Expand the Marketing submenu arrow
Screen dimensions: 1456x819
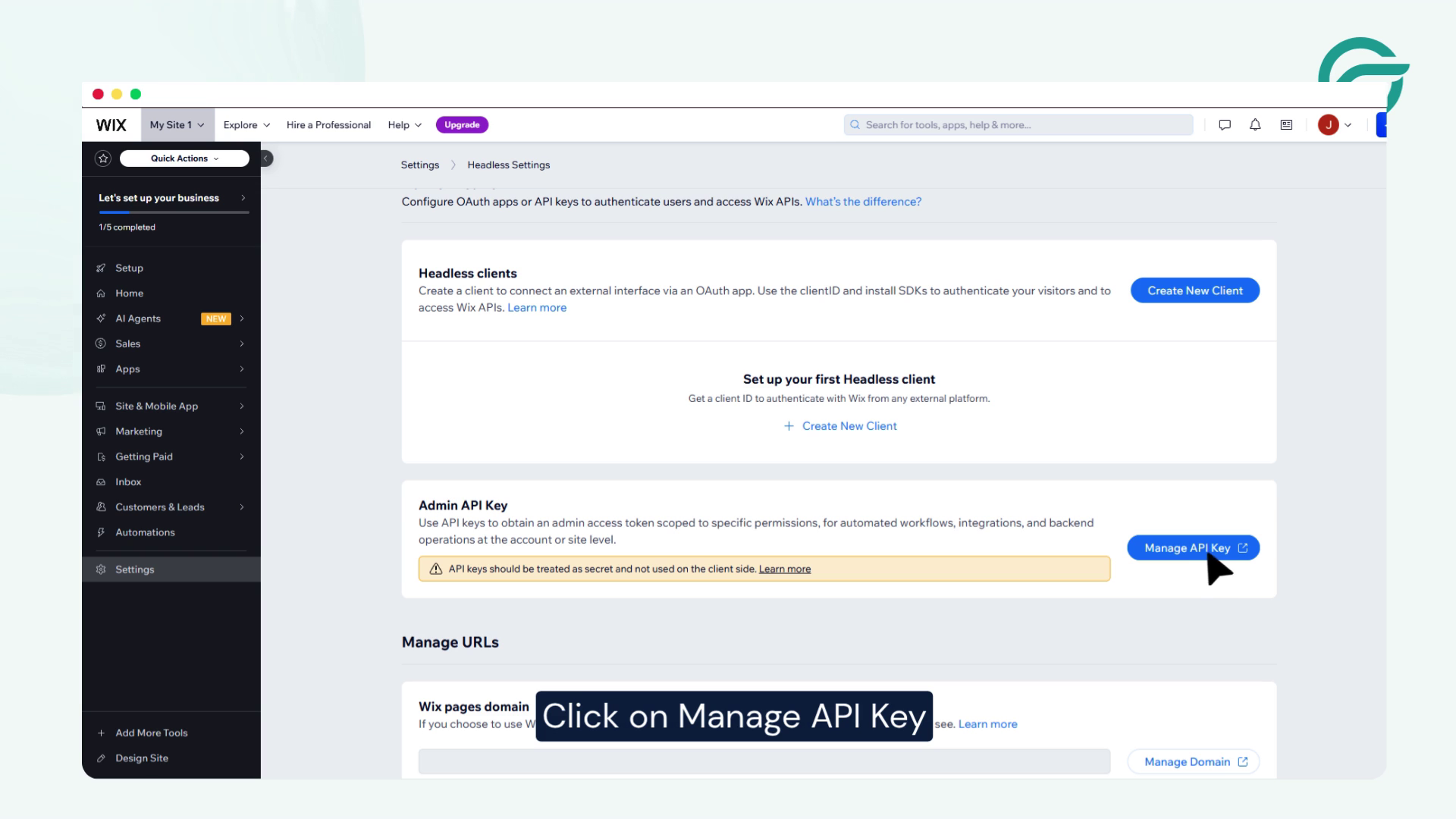[242, 431]
